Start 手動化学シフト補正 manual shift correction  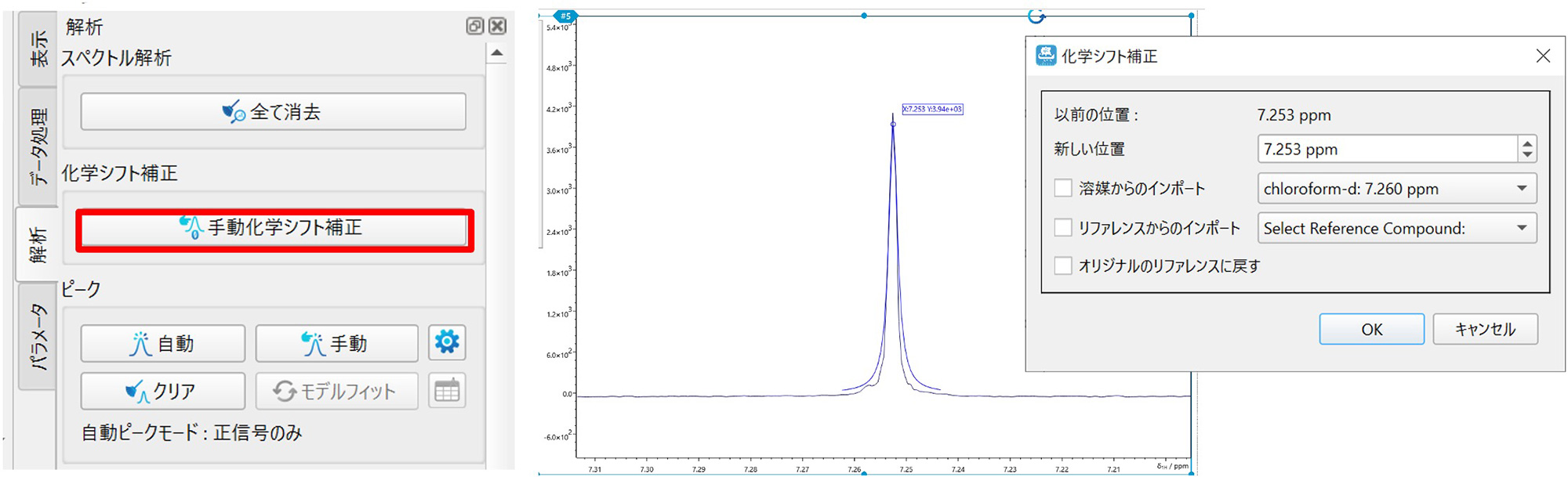274,229
